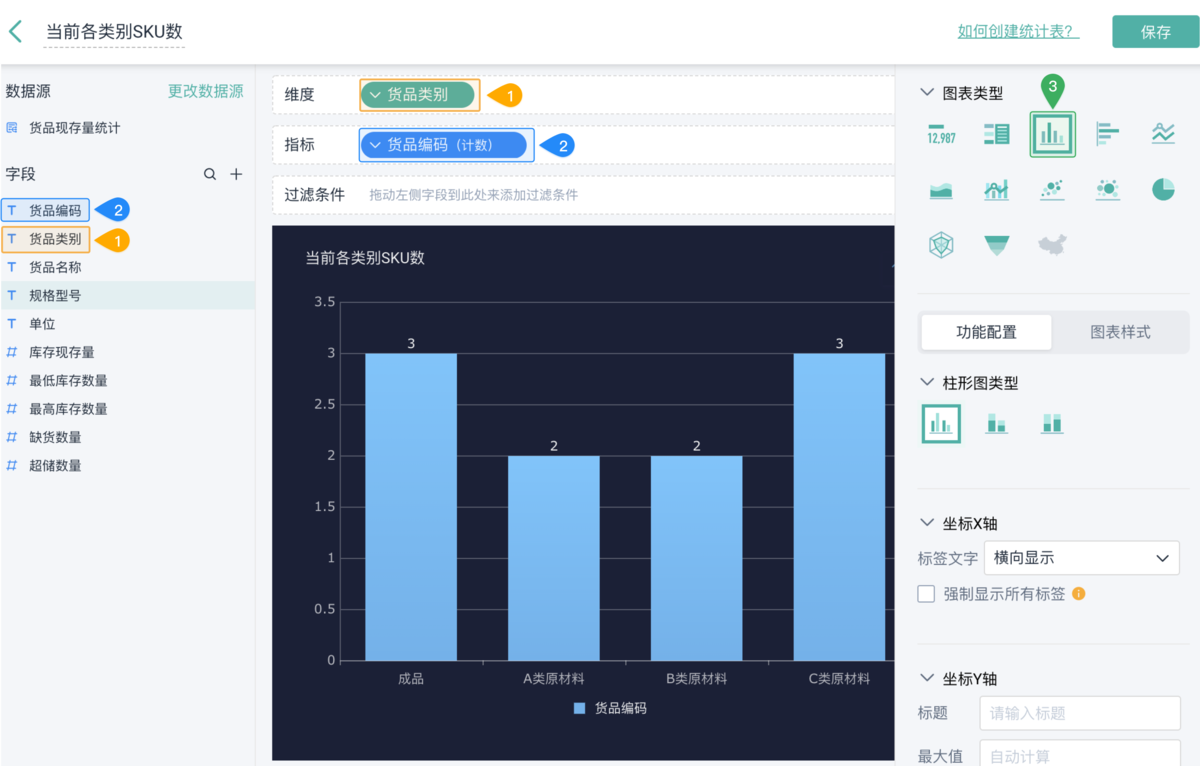Image resolution: width=1200 pixels, height=766 pixels.
Task: Select the horizontal bar chart type
Action: coord(1107,133)
